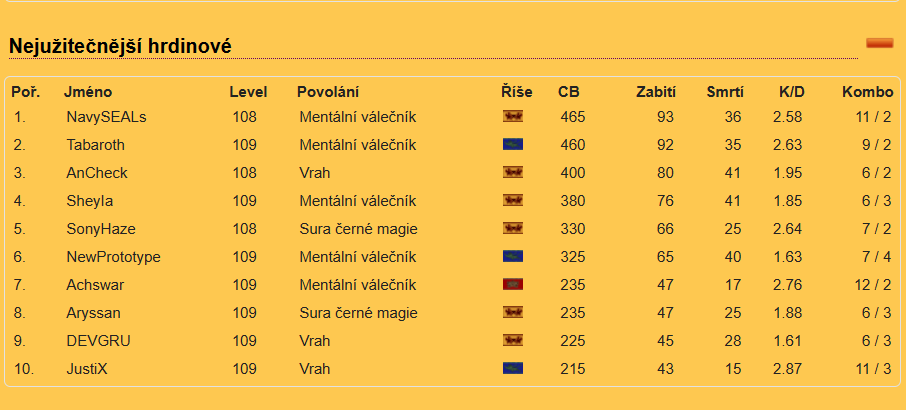
Task: Click SonyHaze's empire flag icon
Action: 513,229
